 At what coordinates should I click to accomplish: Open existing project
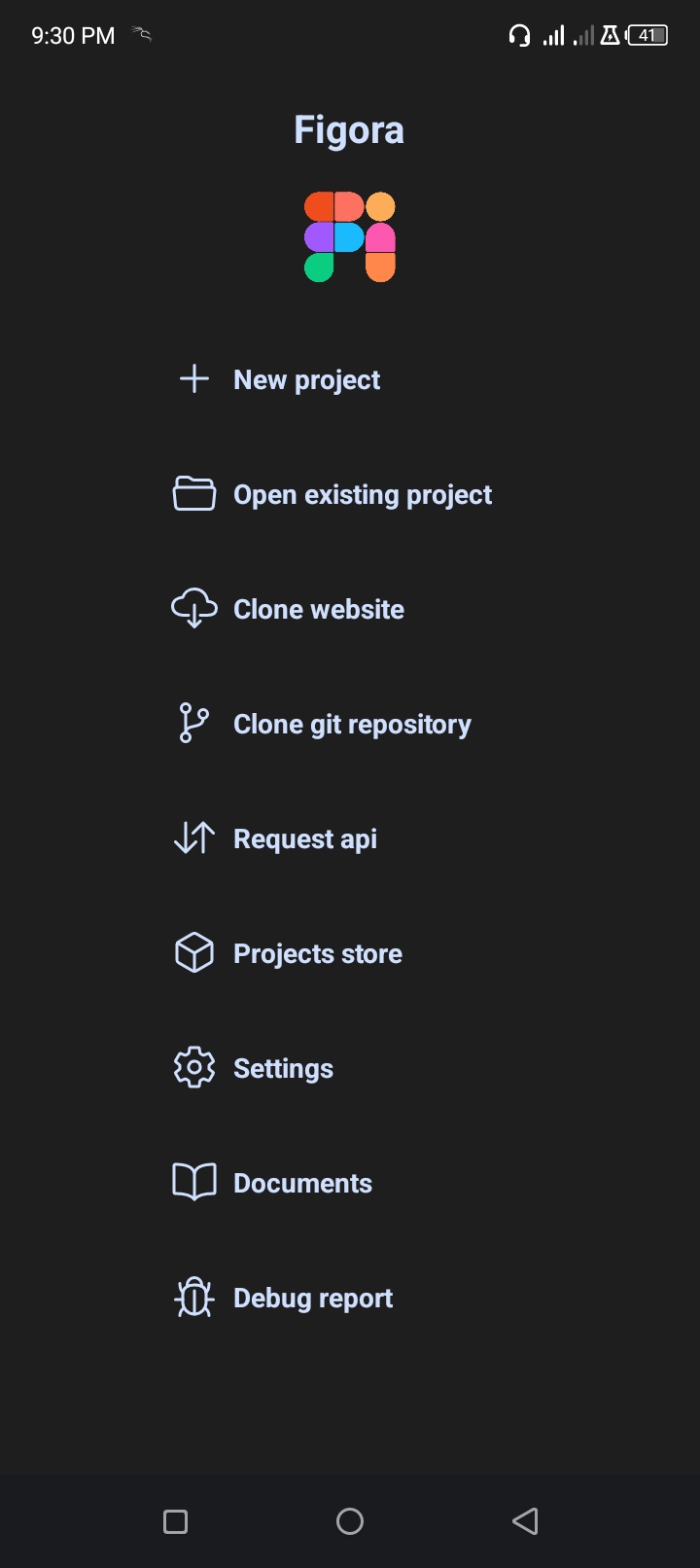362,494
